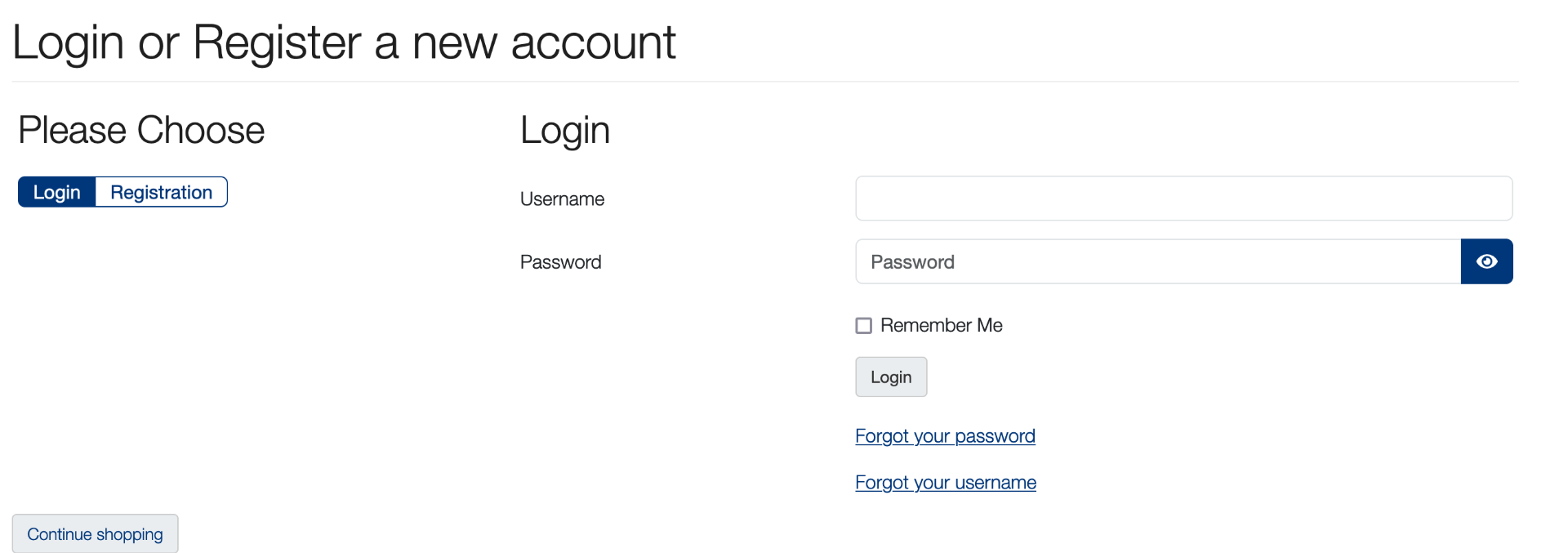
Task: Select the Login tab under Please Choose
Action: click(x=57, y=192)
